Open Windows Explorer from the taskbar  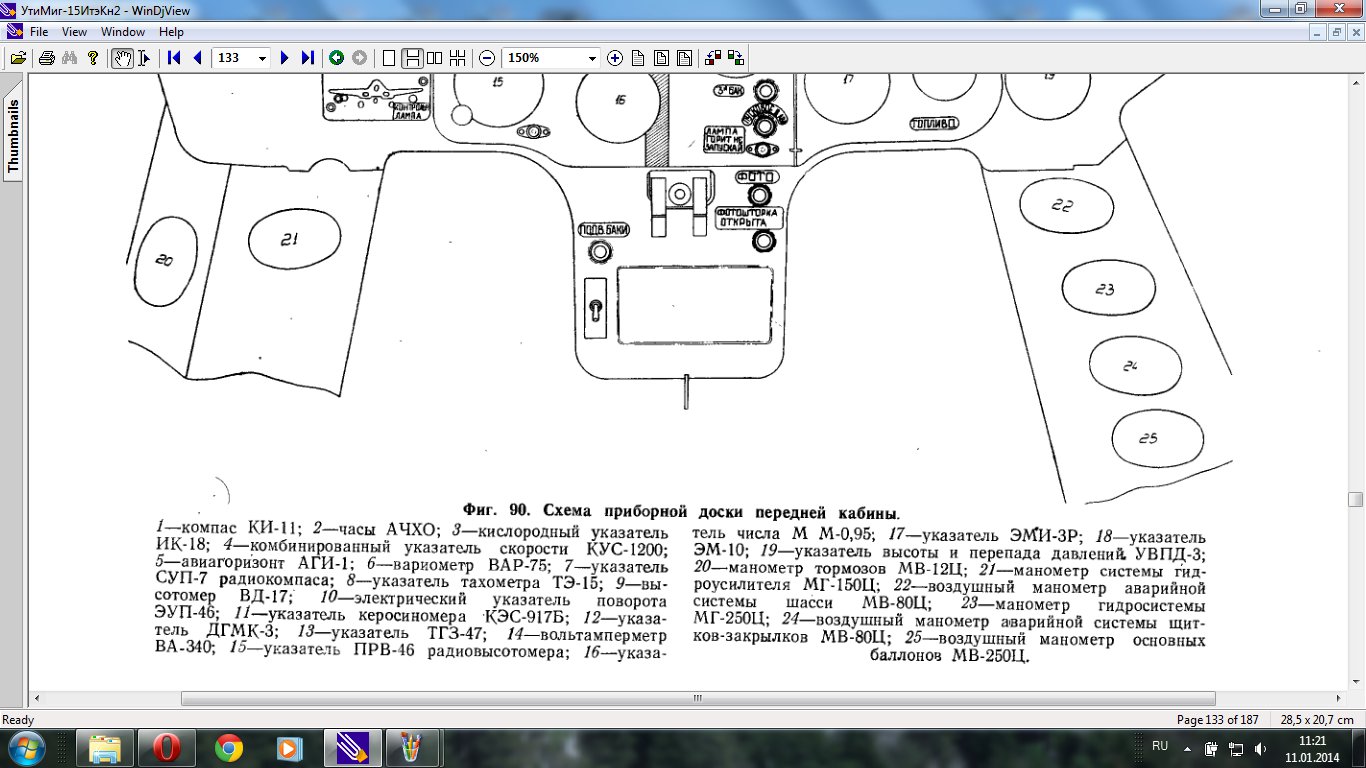(x=105, y=747)
